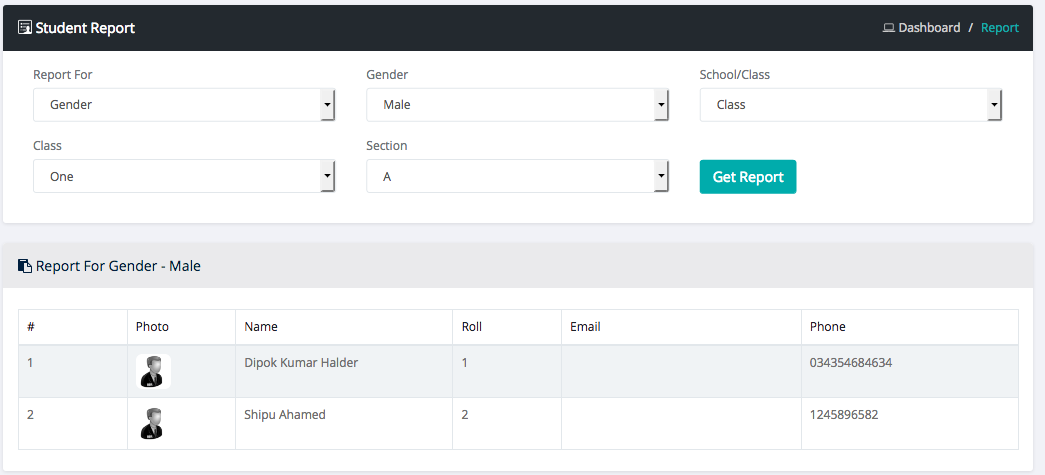The width and height of the screenshot is (1045, 475).
Task: Click the laptop icon beside Dashboard
Action: click(888, 28)
